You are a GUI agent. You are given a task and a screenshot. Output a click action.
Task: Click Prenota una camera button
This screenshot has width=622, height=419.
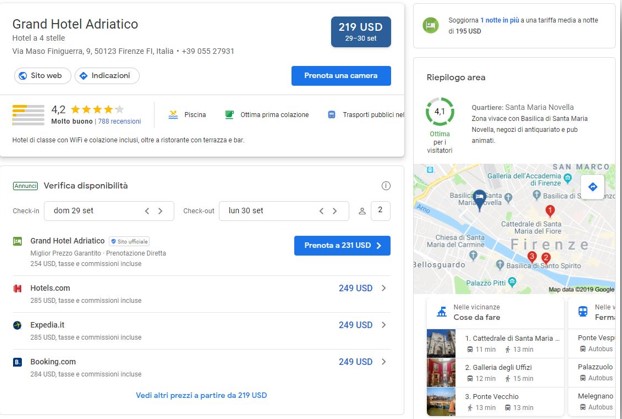tap(341, 76)
